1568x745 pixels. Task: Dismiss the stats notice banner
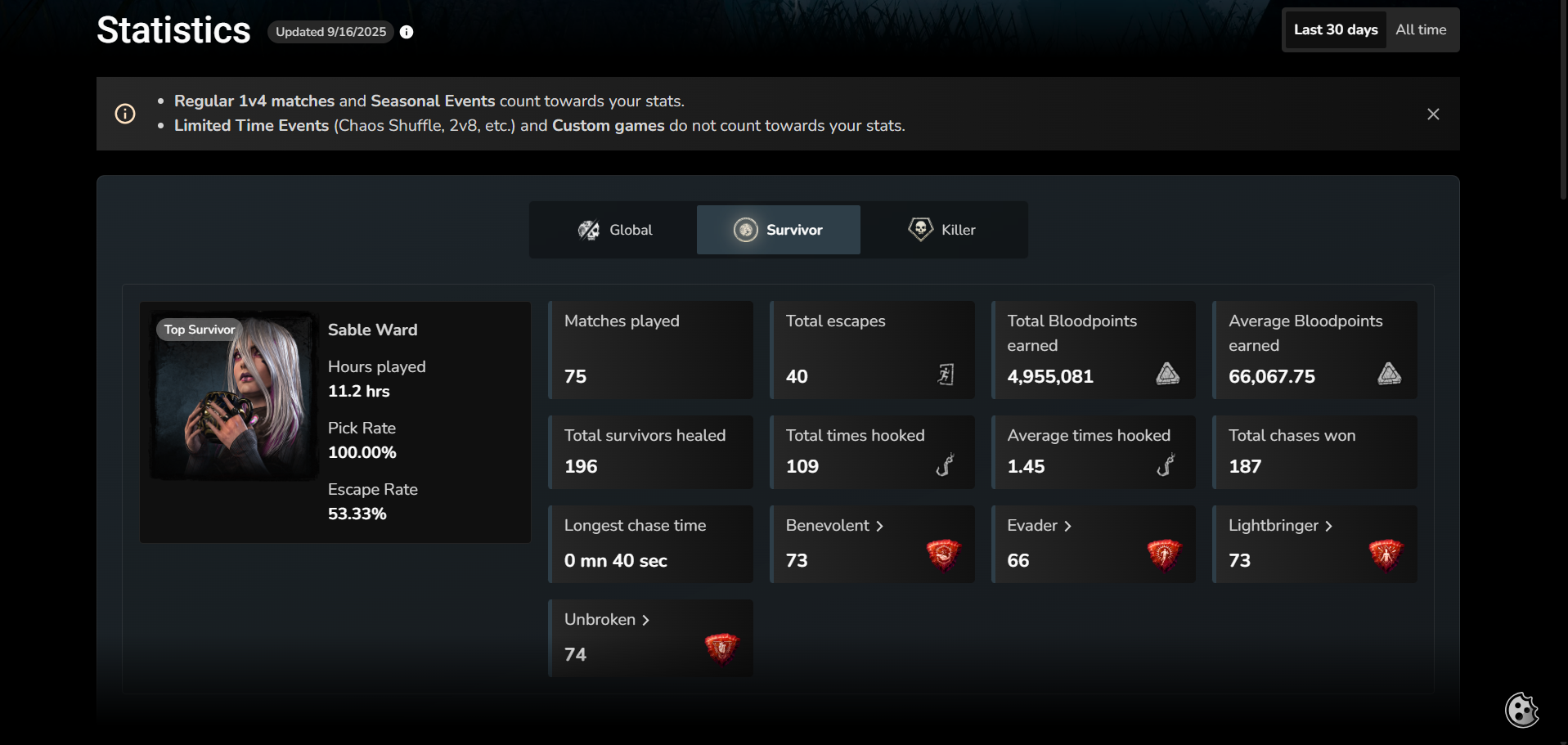point(1433,114)
